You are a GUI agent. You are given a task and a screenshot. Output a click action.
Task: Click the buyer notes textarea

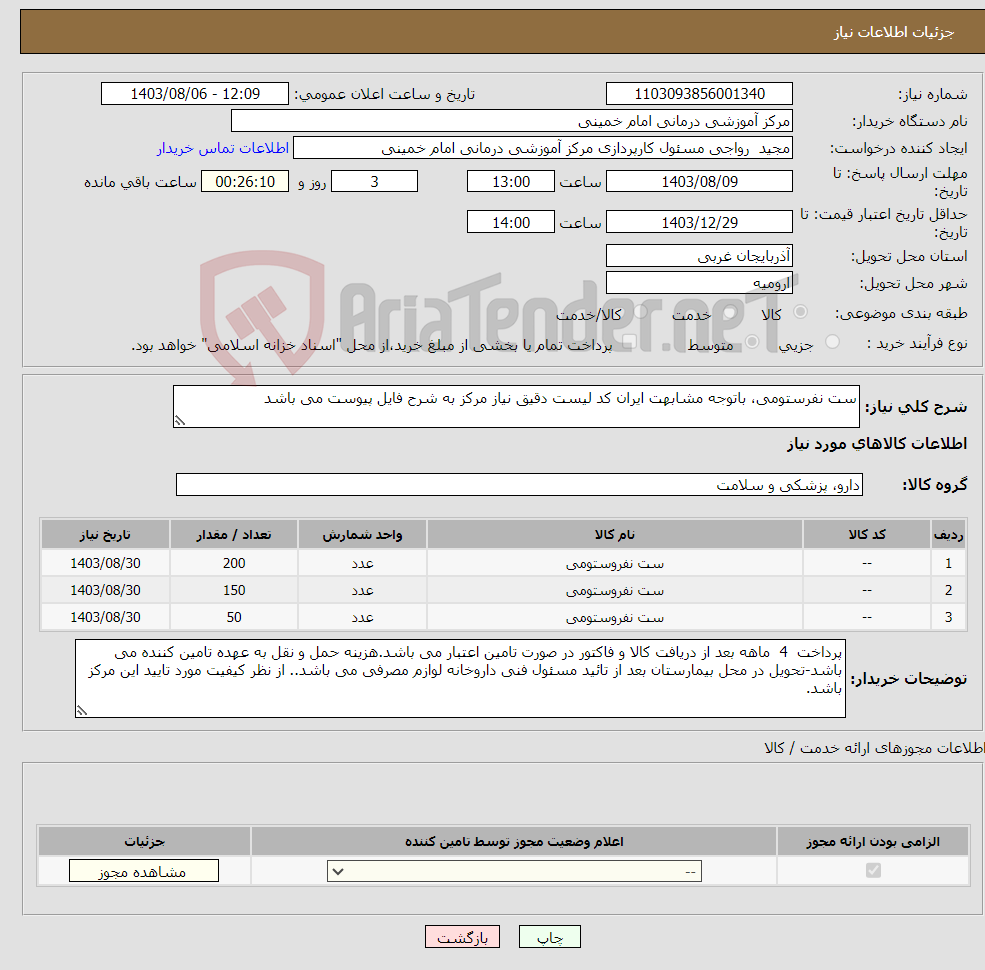[x=460, y=678]
